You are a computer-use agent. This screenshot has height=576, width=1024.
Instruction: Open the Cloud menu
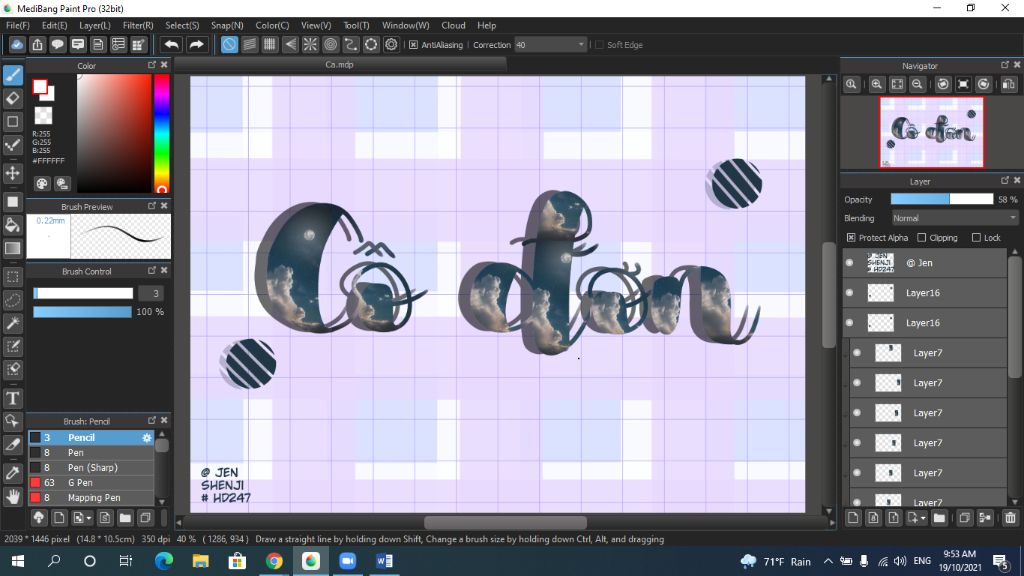tap(453, 25)
